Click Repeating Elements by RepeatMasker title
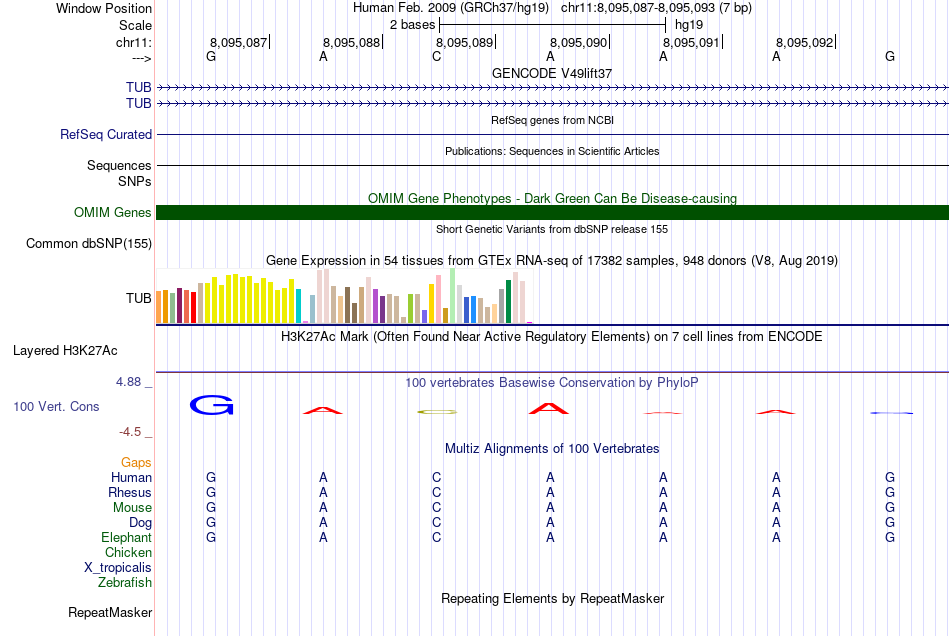 pos(552,598)
